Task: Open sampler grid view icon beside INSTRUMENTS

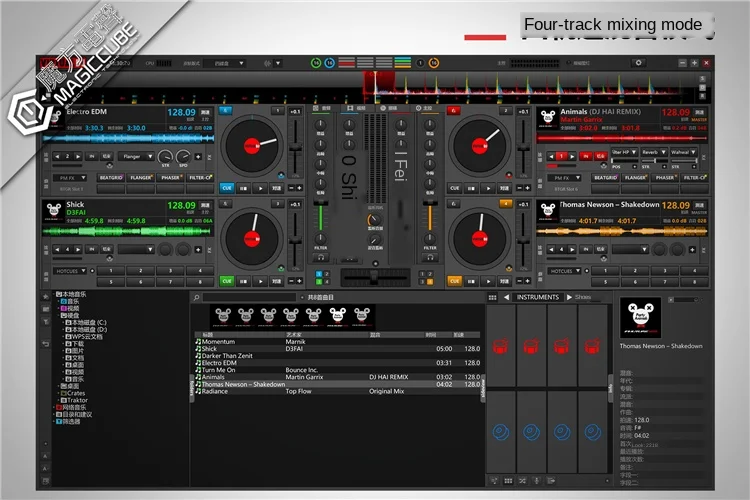Action: click(492, 297)
